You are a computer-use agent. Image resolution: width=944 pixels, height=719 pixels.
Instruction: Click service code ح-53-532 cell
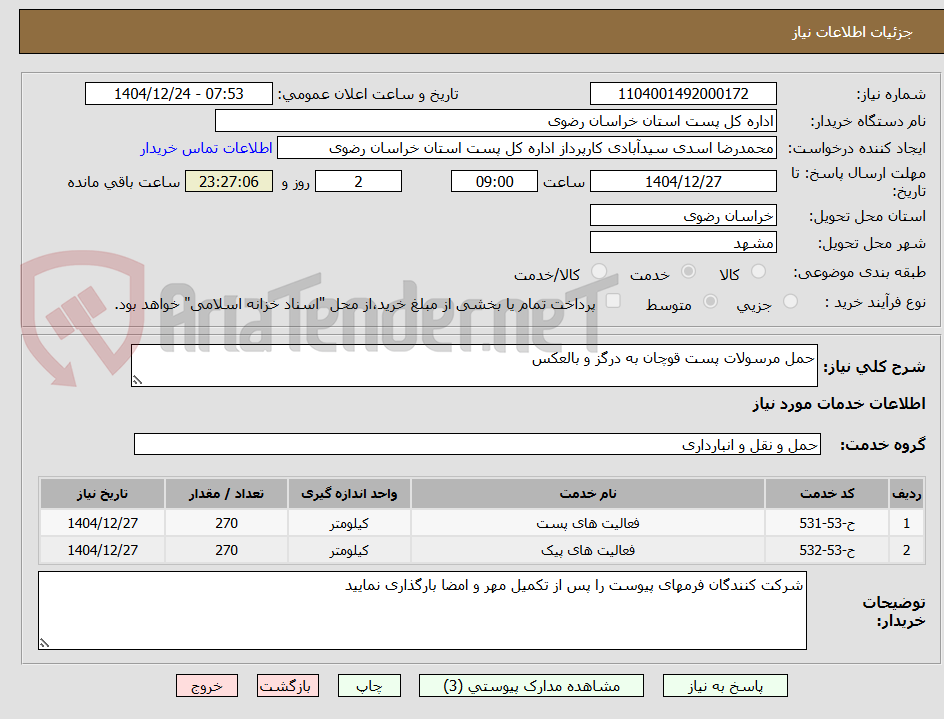tap(827, 550)
